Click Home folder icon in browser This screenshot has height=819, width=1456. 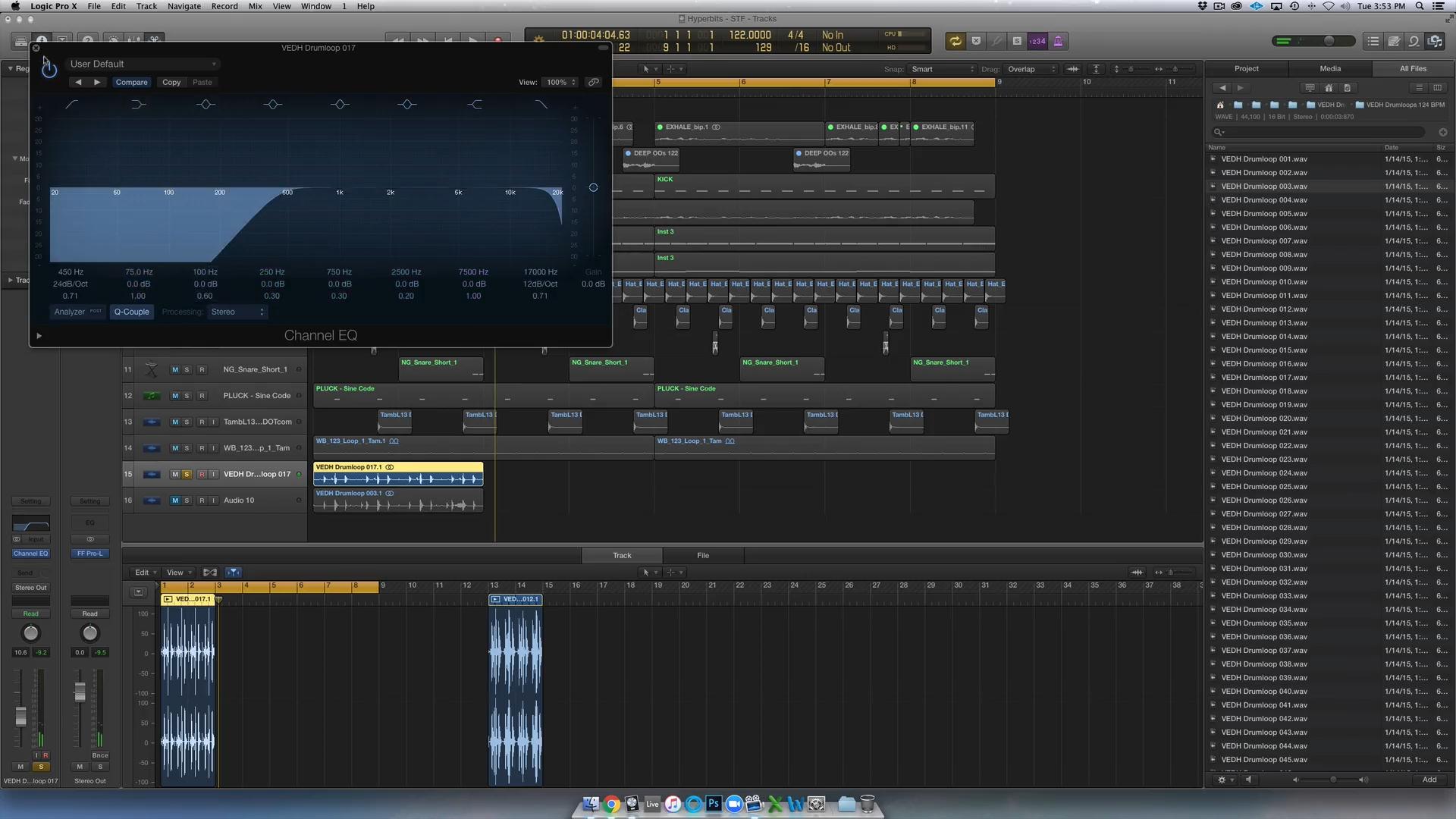pos(1329,88)
